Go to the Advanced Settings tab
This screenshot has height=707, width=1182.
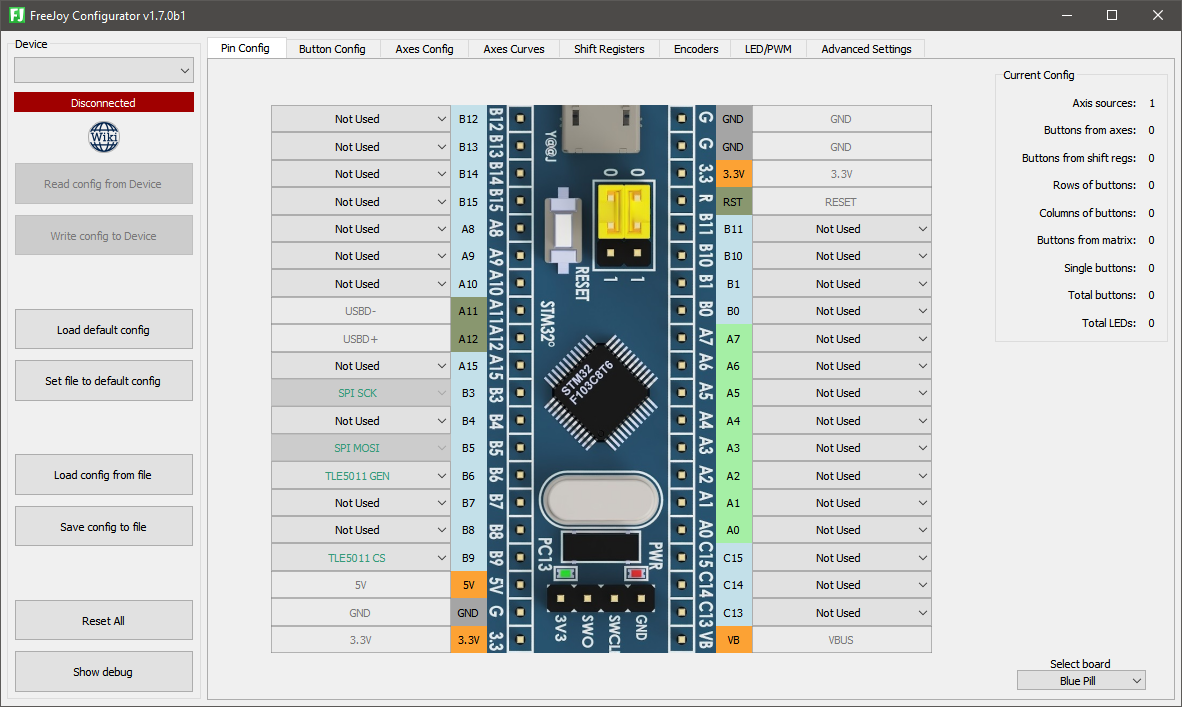[x=866, y=49]
